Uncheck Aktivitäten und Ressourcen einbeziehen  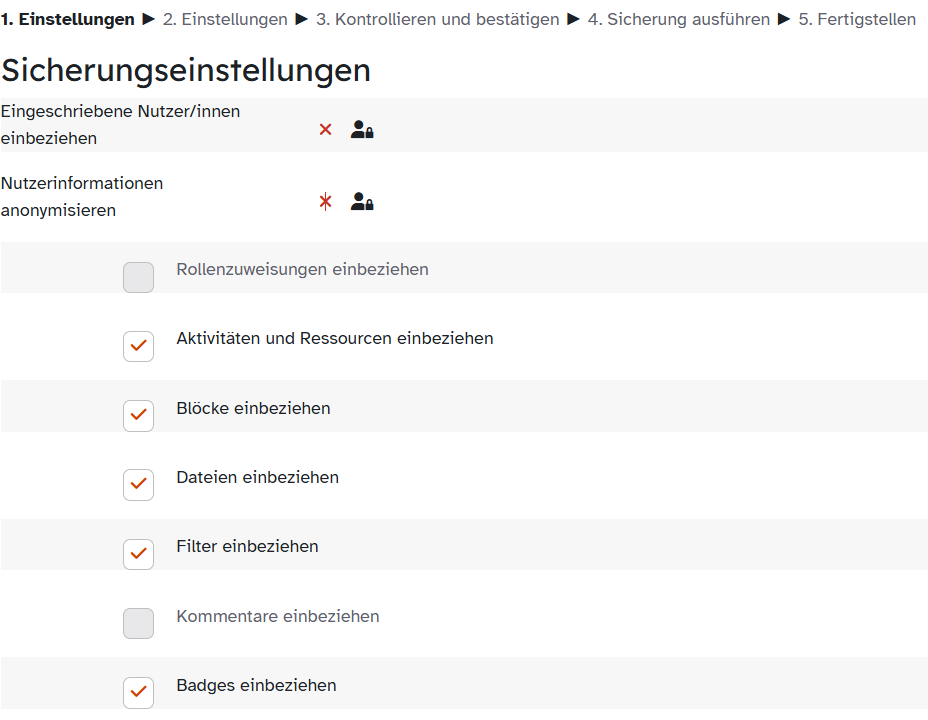[x=138, y=346]
